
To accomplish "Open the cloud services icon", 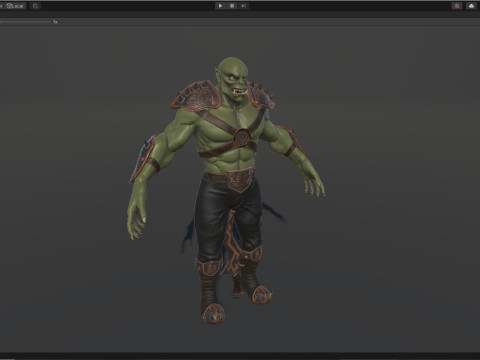I will tap(471, 6).
